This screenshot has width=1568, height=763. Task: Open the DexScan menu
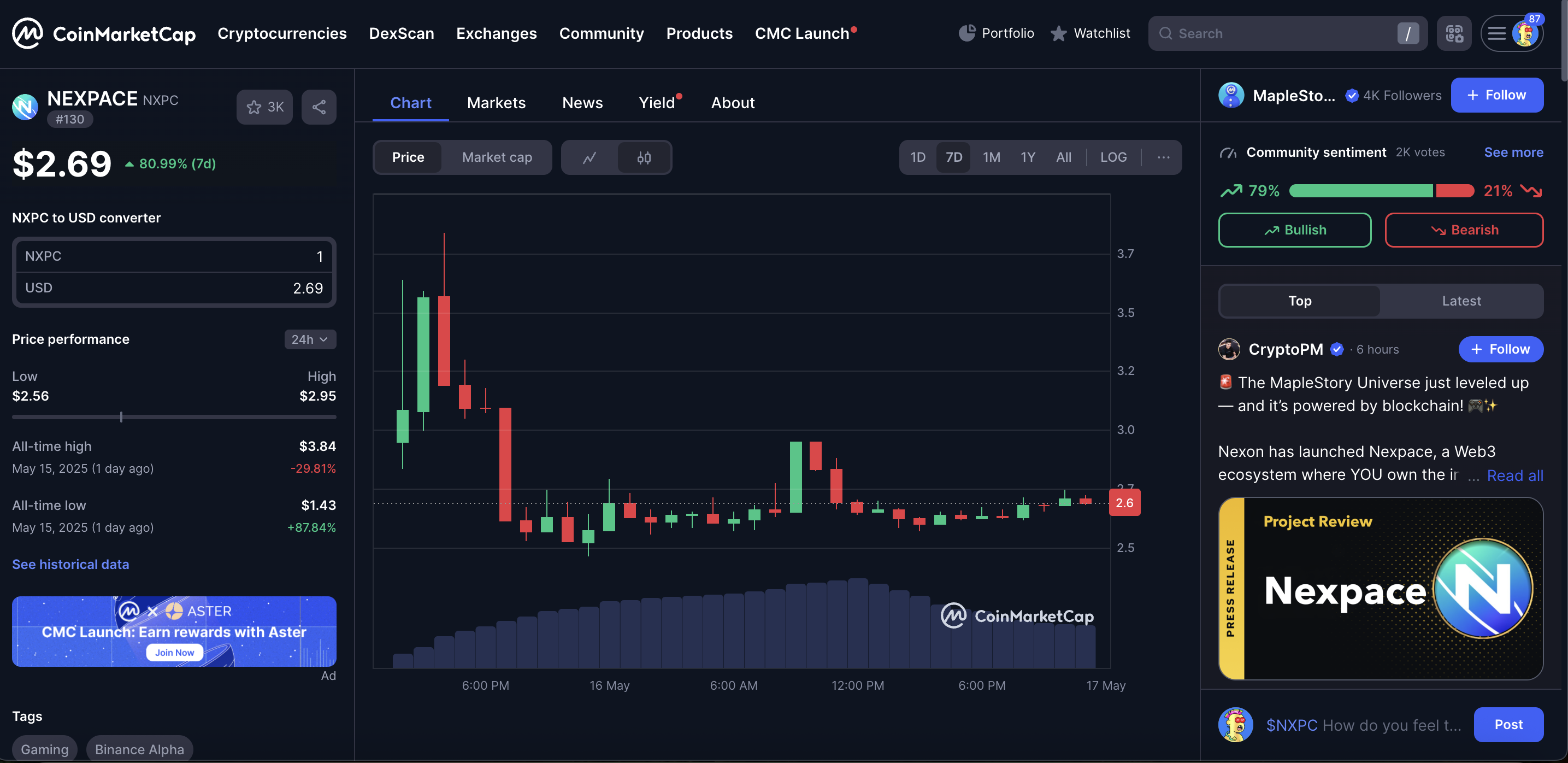[x=401, y=33]
